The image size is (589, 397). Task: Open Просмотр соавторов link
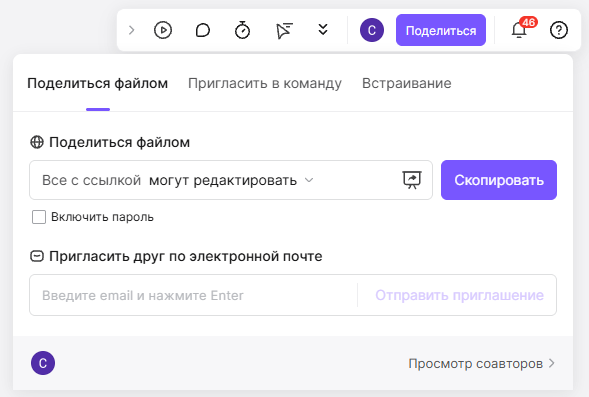(x=482, y=364)
